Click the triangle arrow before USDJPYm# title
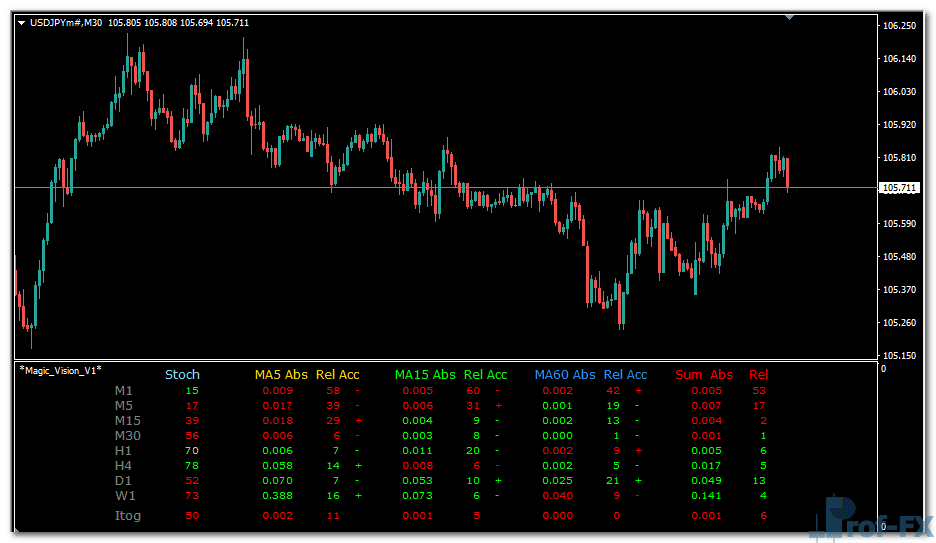The height and width of the screenshot is (543, 936). (22, 23)
